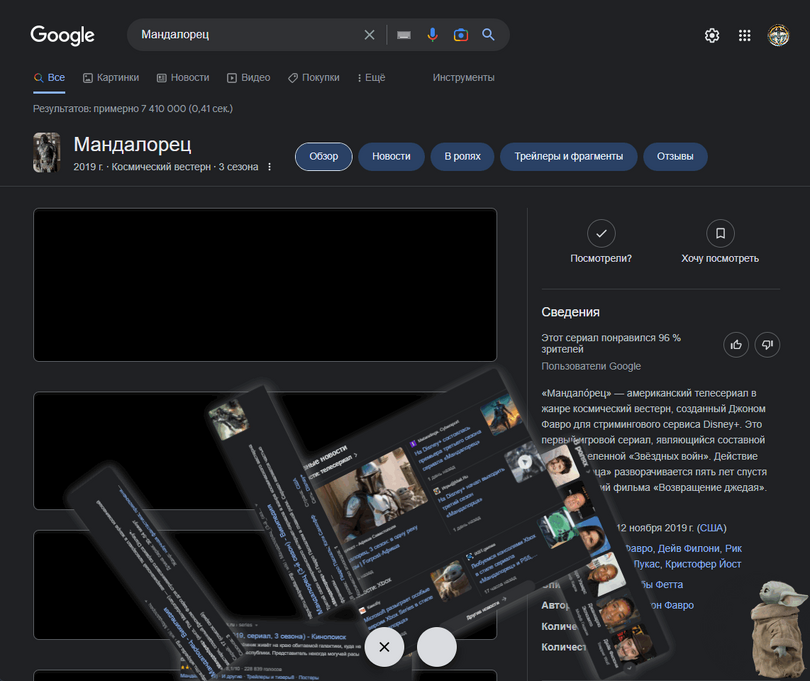Select the В ролях chip
Viewport: 810px width, 681px height.
pyautogui.click(x=462, y=157)
